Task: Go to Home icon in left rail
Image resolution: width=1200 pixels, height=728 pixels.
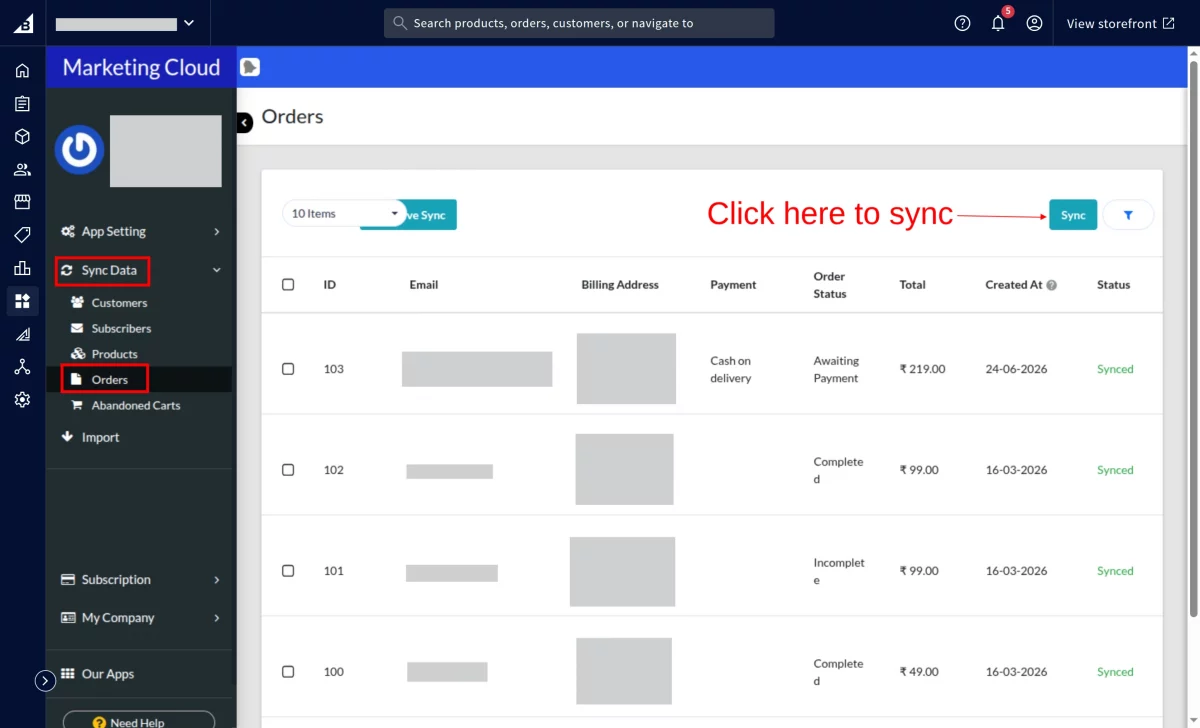Action: [x=22, y=71]
